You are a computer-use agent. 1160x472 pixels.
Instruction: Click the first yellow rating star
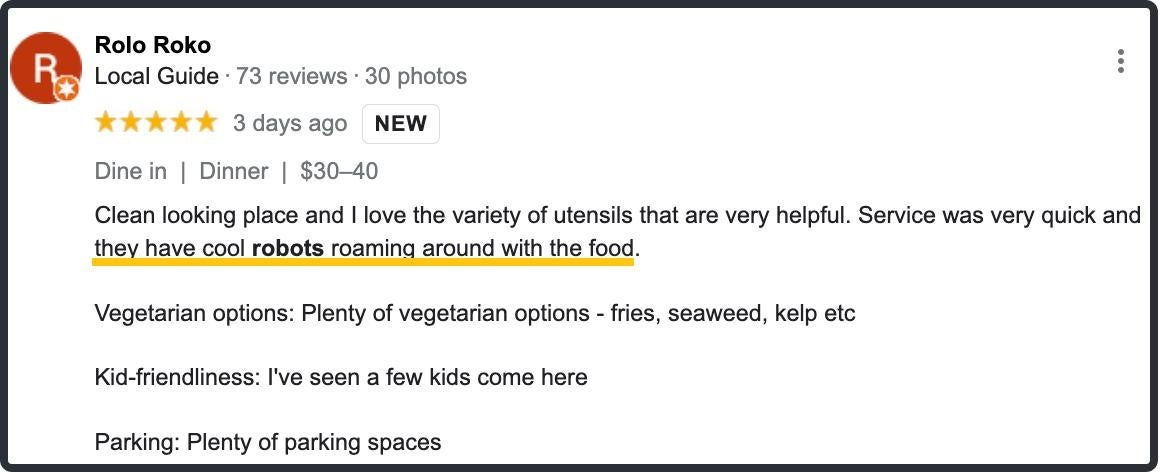(105, 123)
